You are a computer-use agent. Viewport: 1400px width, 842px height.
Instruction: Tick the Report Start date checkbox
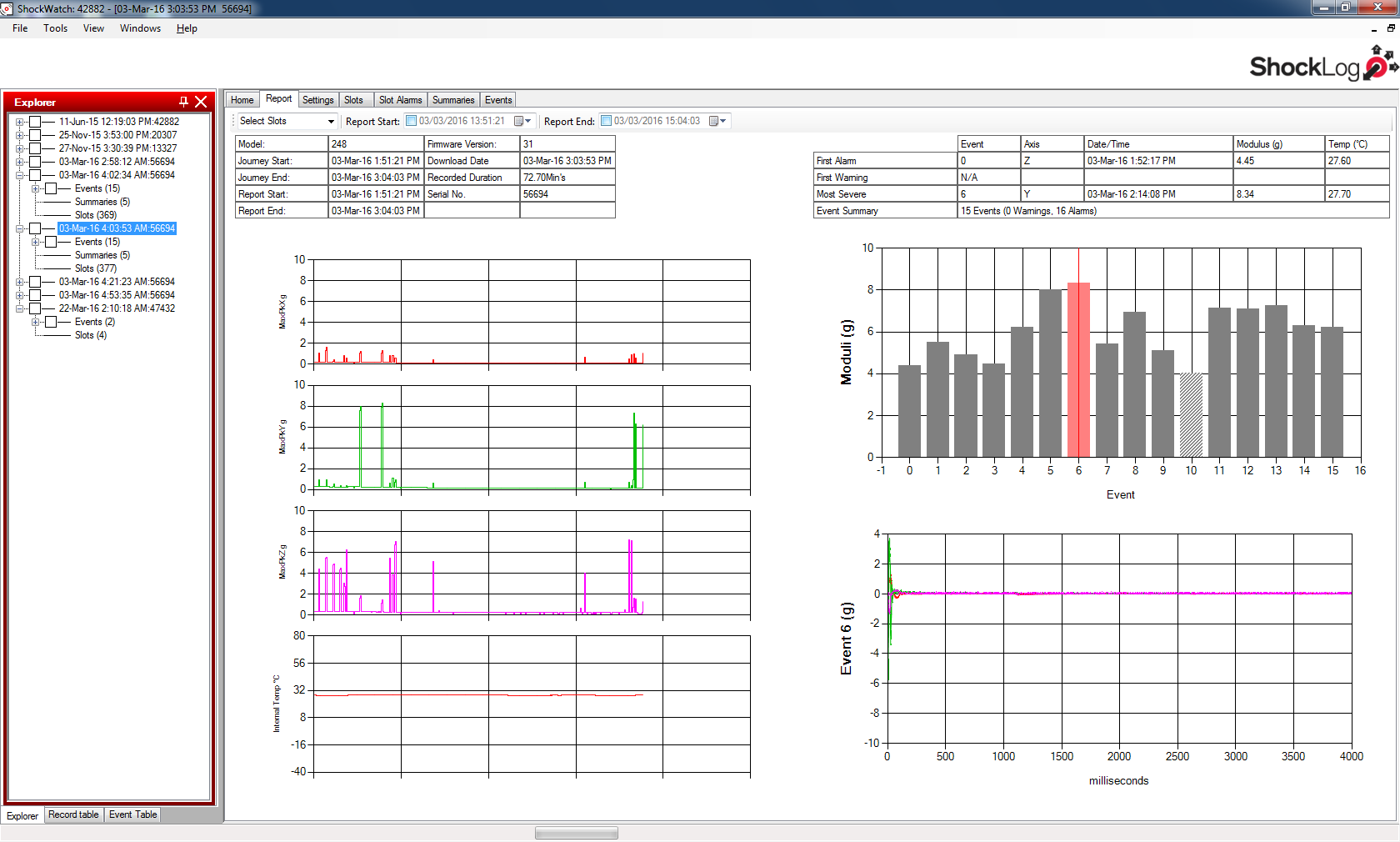tap(412, 121)
